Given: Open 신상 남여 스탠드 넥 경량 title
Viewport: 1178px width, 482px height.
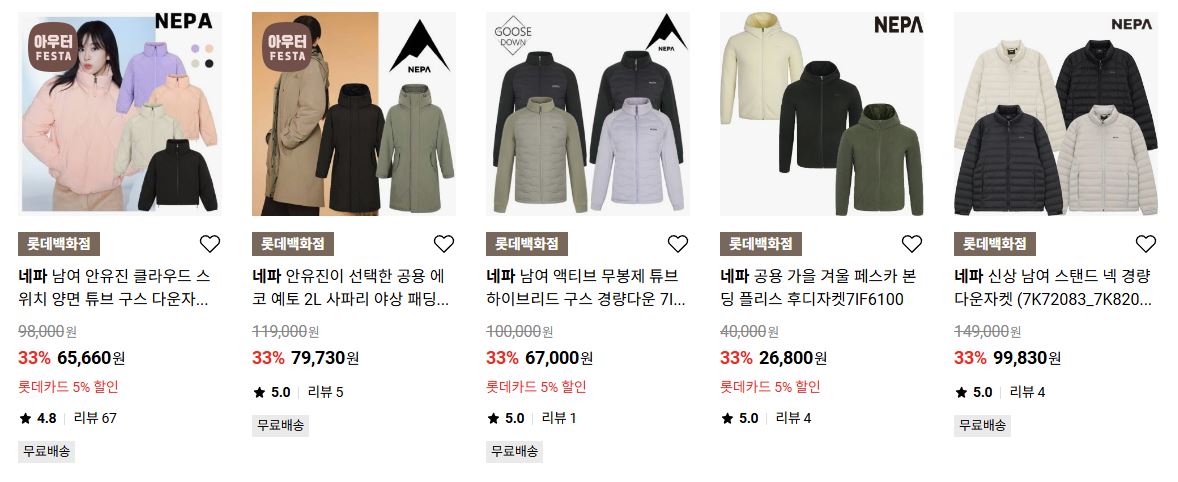Looking at the screenshot, I should [x=1053, y=288].
